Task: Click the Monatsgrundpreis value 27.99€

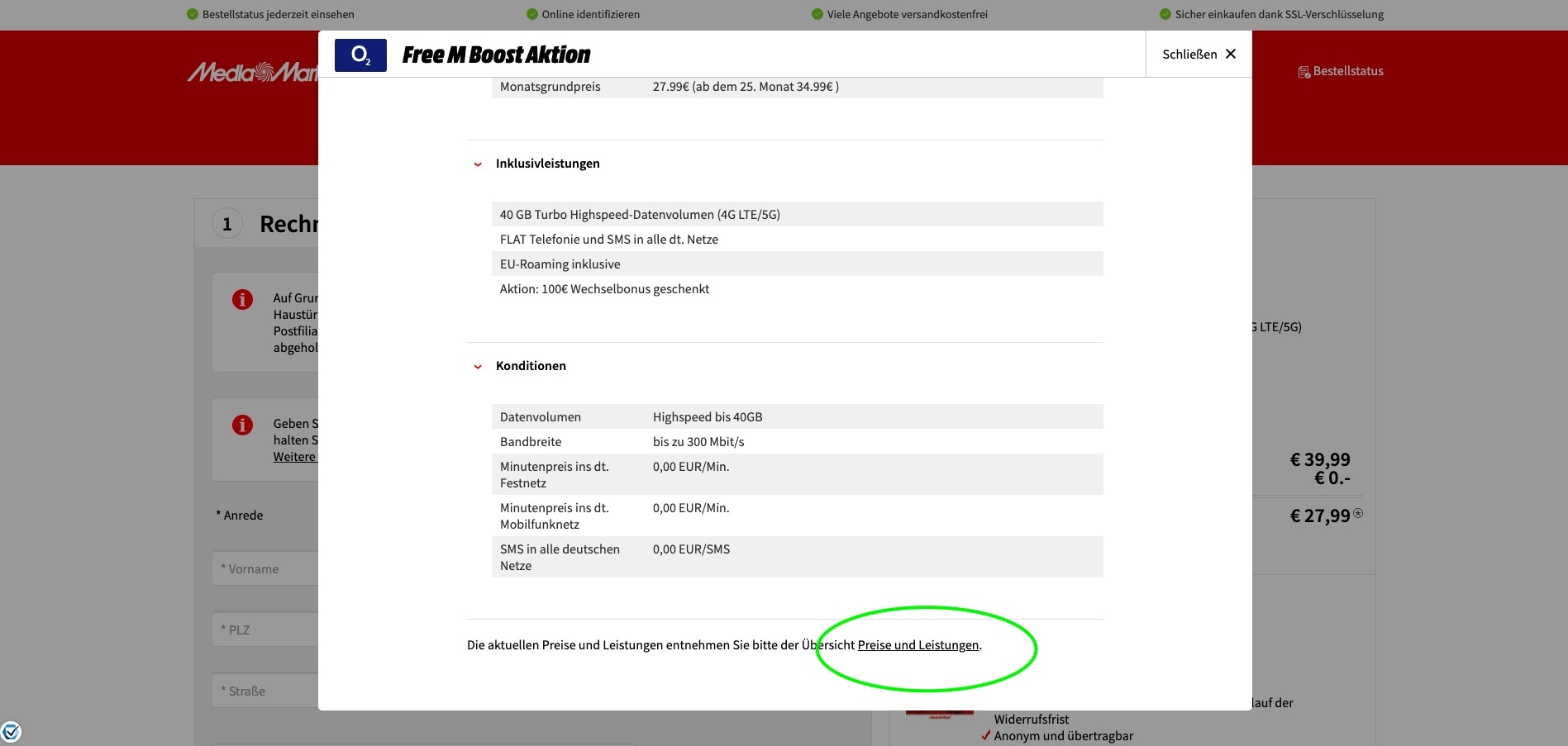Action: [x=746, y=87]
